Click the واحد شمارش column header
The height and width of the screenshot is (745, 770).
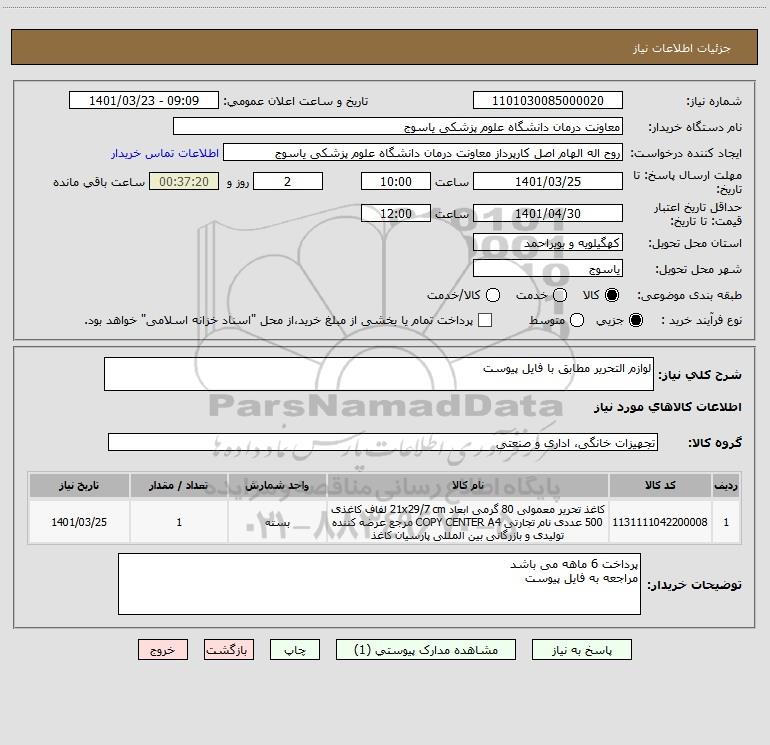tap(277, 485)
